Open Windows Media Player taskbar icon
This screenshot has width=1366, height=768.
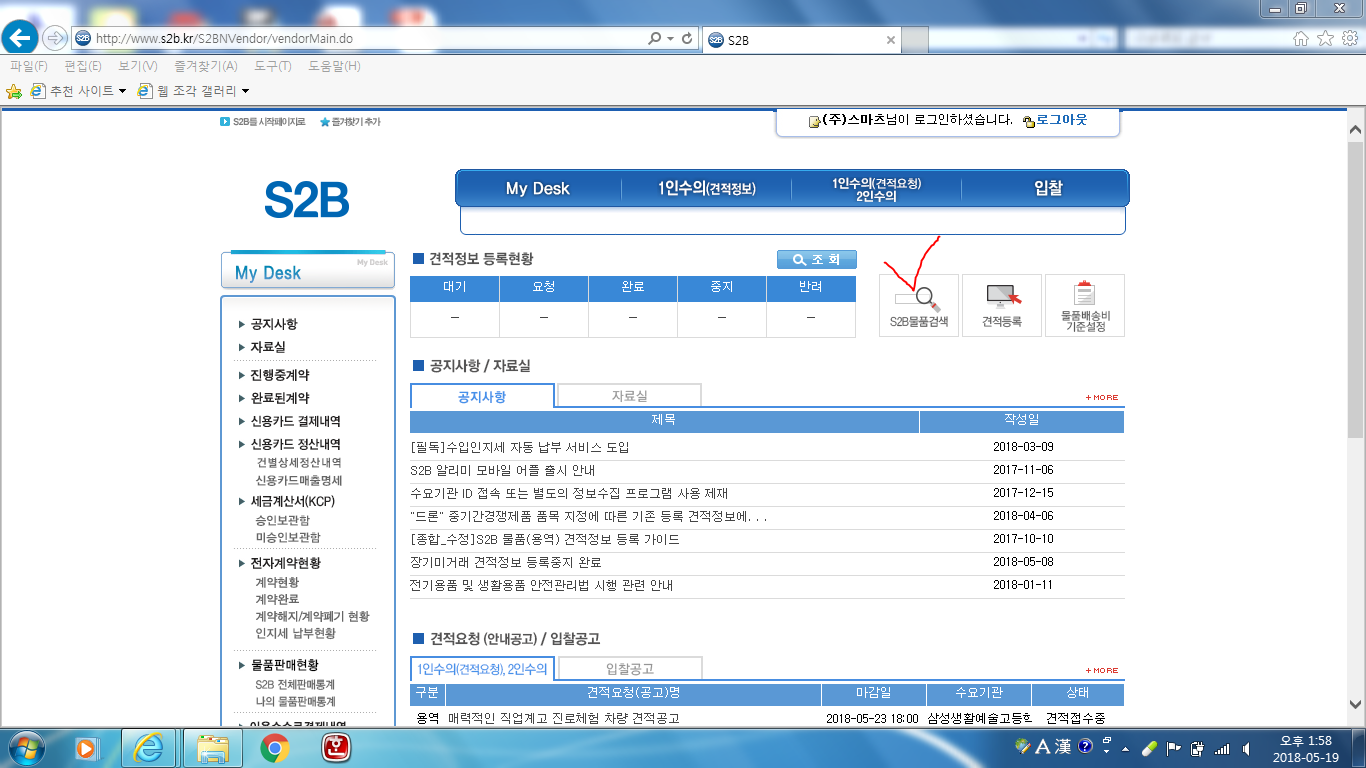(87, 747)
